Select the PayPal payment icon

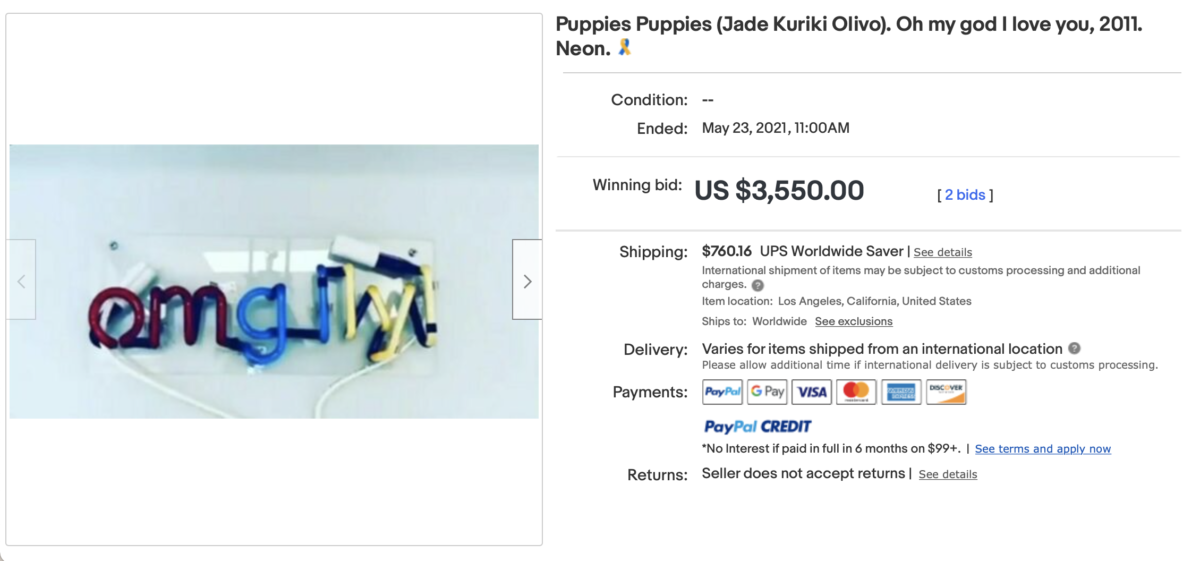(x=722, y=392)
